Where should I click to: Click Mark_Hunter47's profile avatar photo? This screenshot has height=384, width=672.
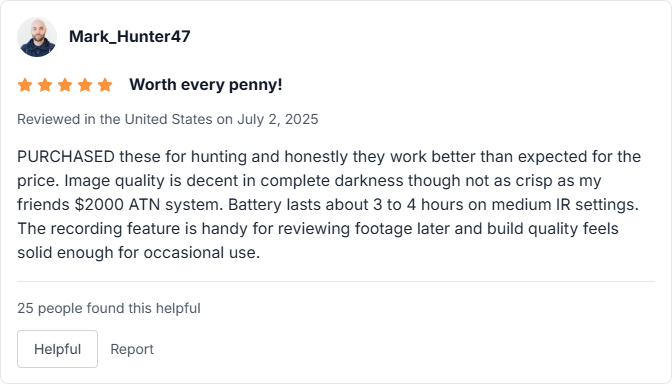(x=37, y=37)
